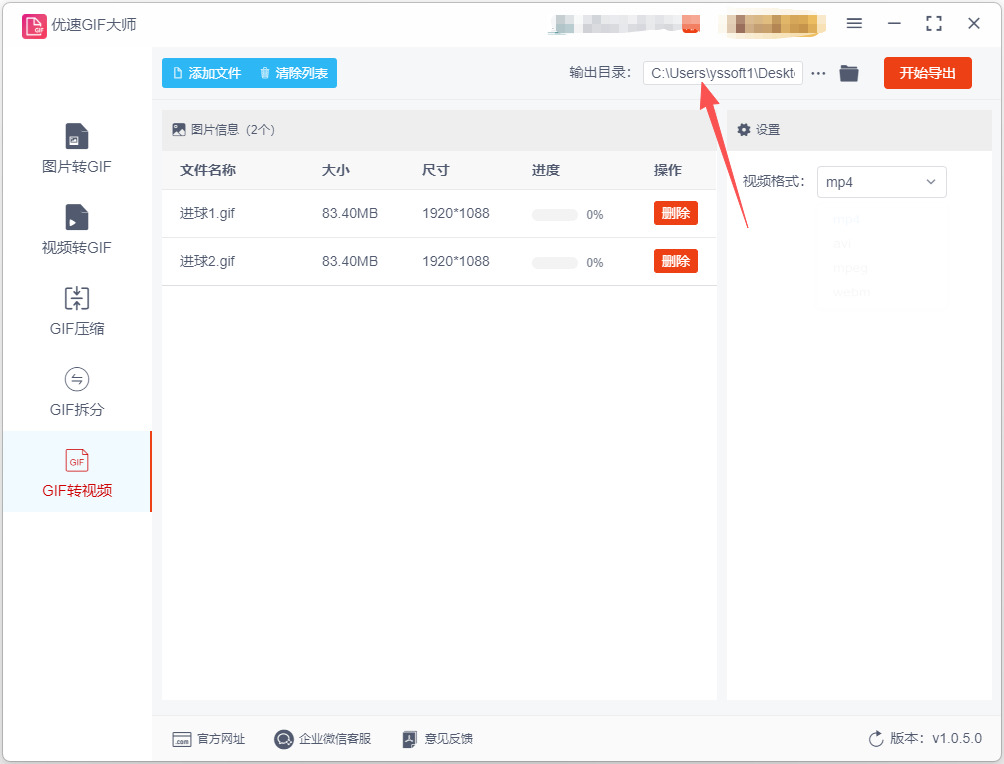Viewport: 1004px width, 764px height.
Task: Click 清除列表 button
Action: point(294,73)
